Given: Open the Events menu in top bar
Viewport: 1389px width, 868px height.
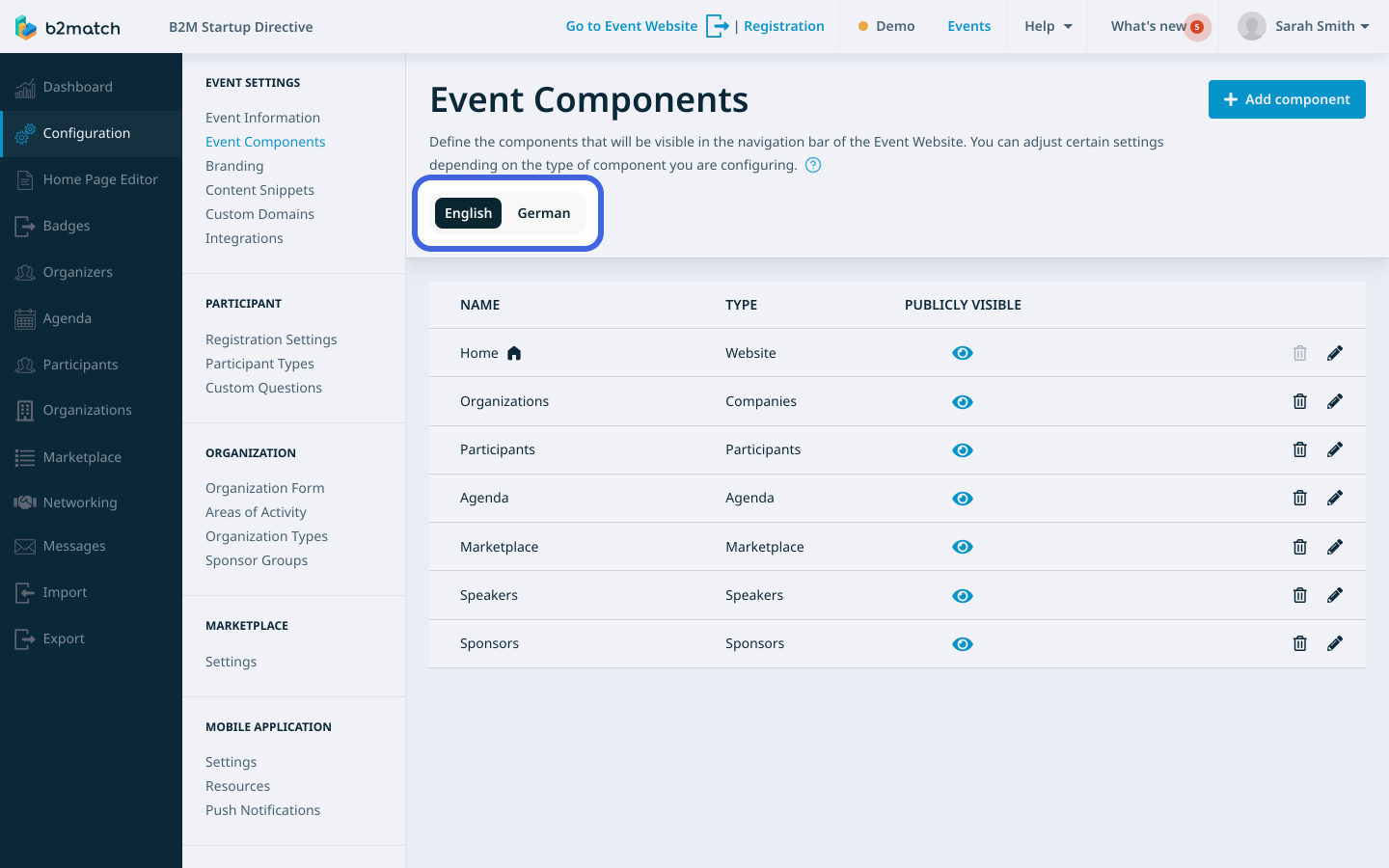Looking at the screenshot, I should 968,26.
